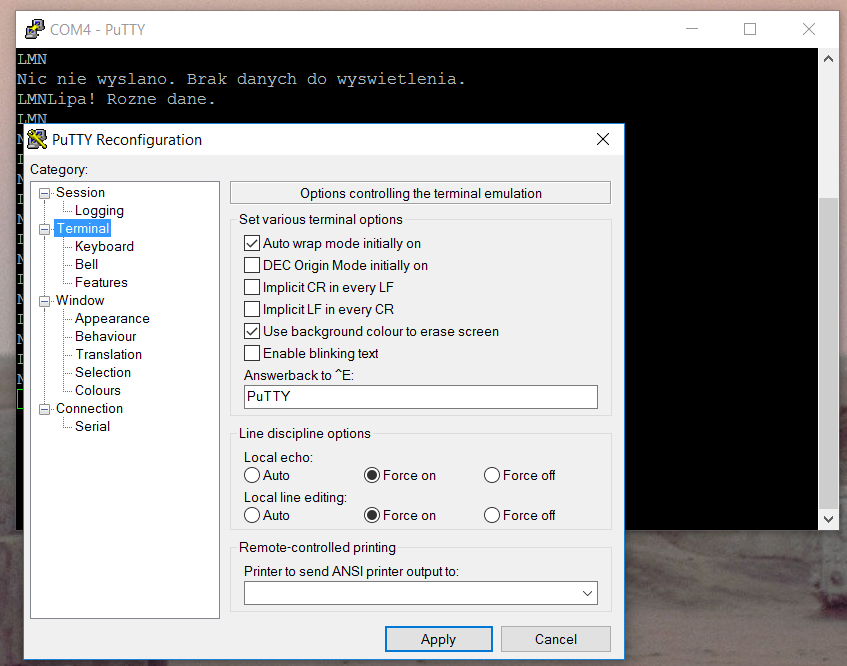847x666 pixels.
Task: Select the Connection category
Action: coord(89,408)
